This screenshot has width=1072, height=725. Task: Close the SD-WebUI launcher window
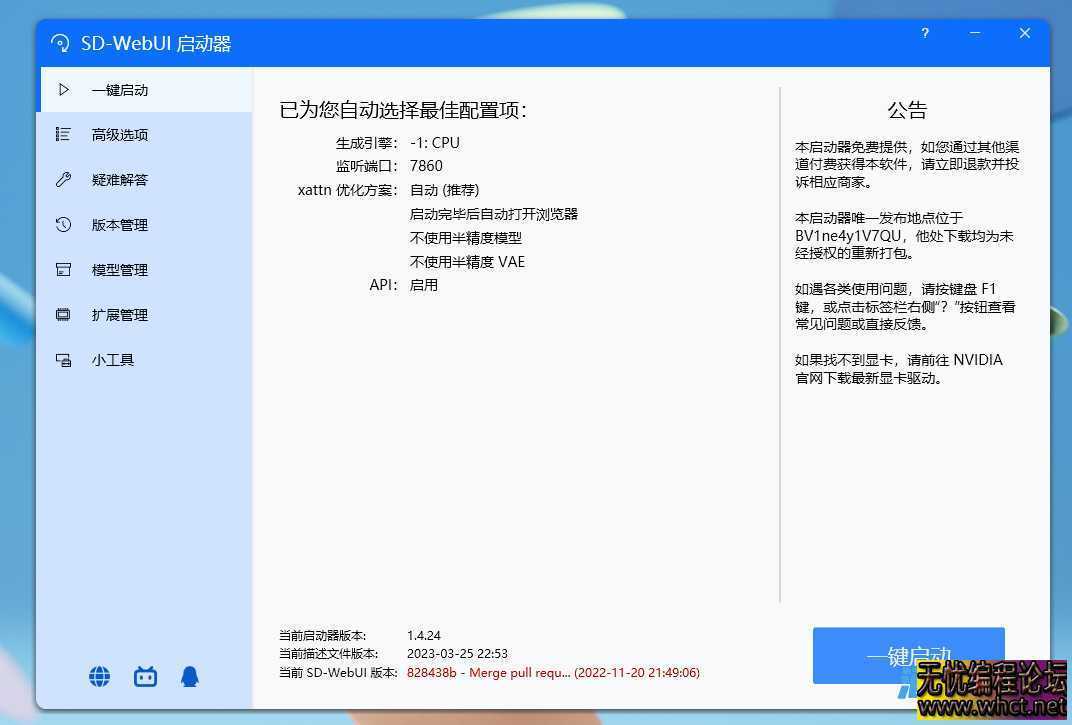coord(1025,33)
